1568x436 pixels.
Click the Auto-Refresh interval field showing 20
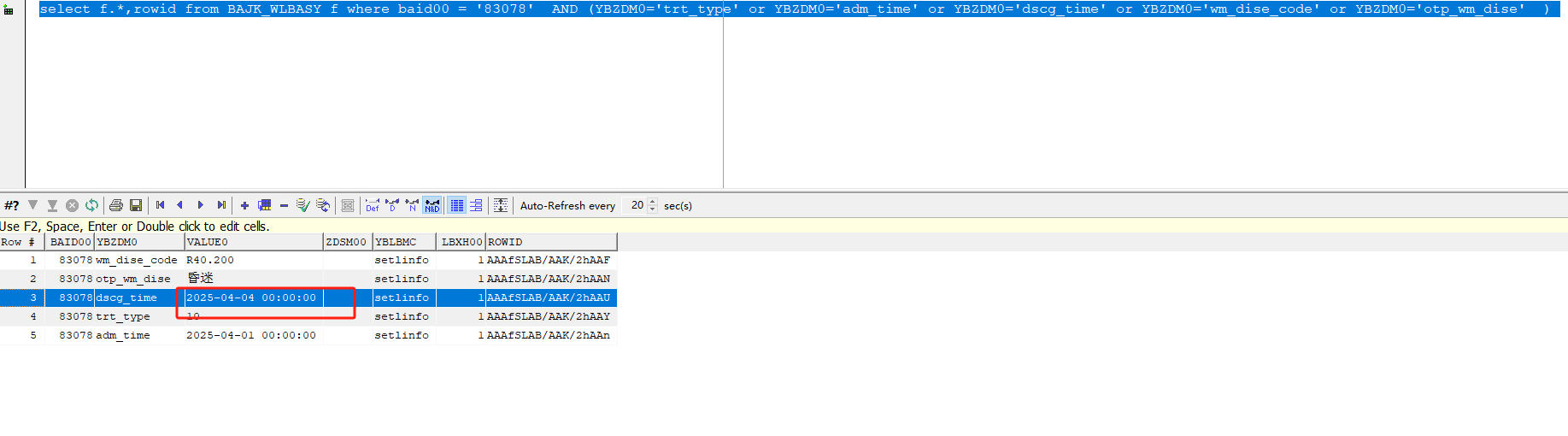[x=635, y=205]
